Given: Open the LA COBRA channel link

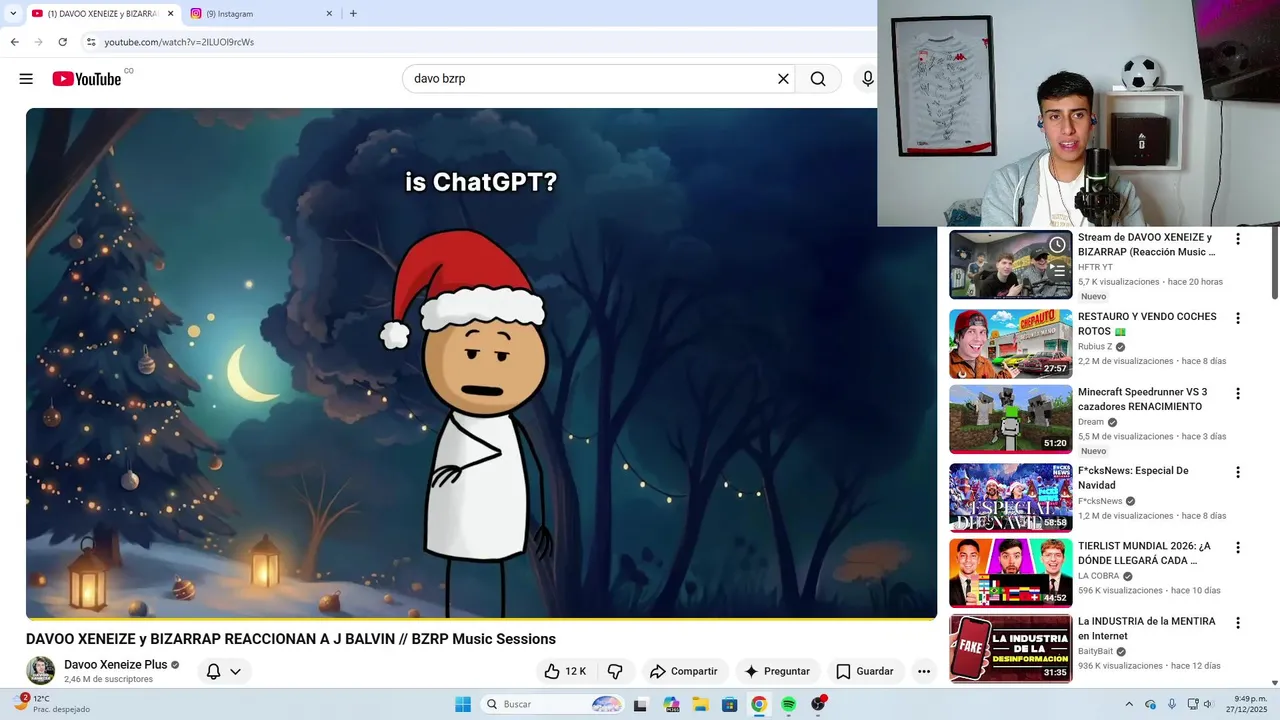Looking at the screenshot, I should pyautogui.click(x=1098, y=576).
